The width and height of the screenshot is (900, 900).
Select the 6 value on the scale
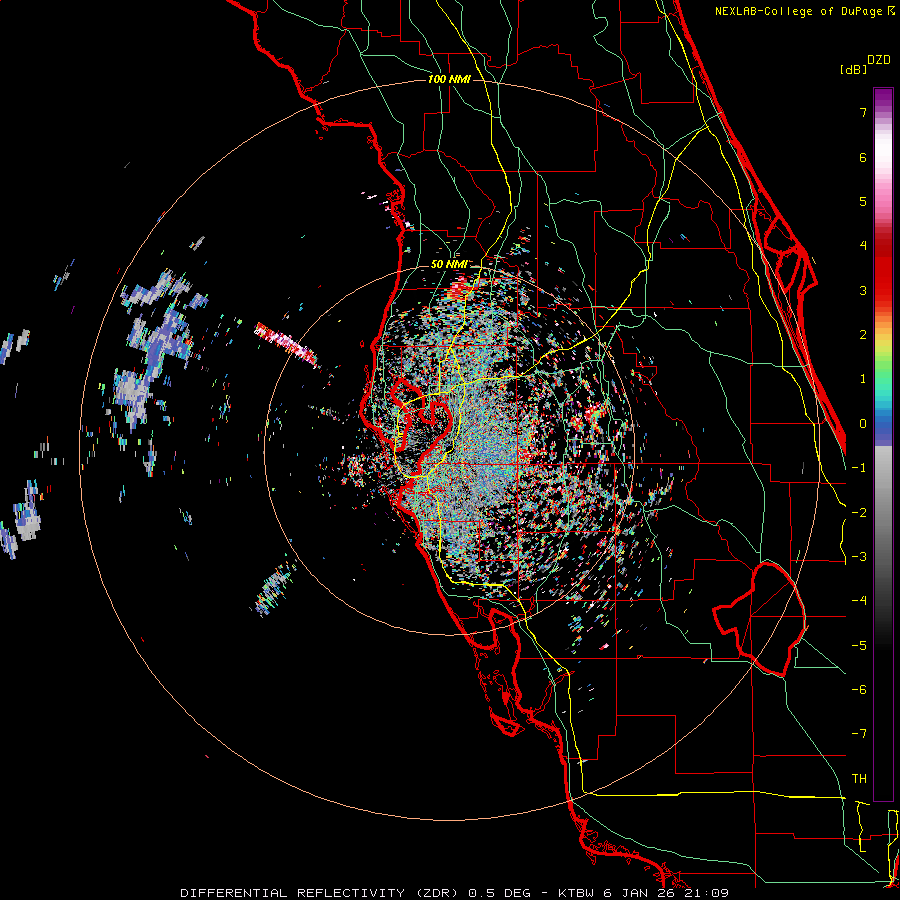pyautogui.click(x=863, y=157)
